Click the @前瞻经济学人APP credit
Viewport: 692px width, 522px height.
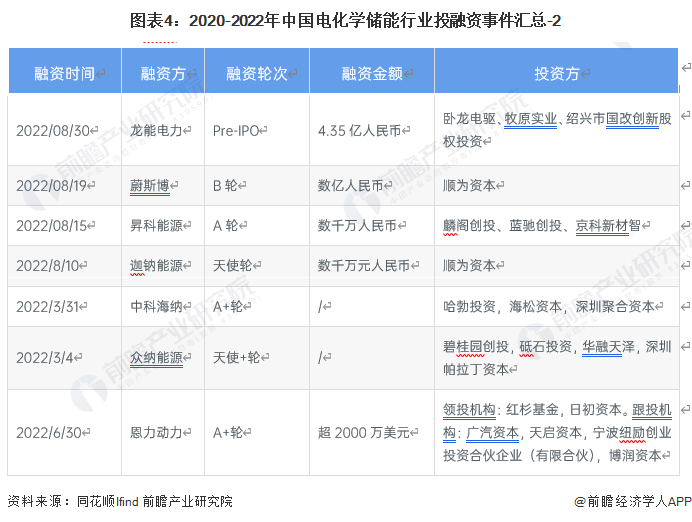pos(632,501)
